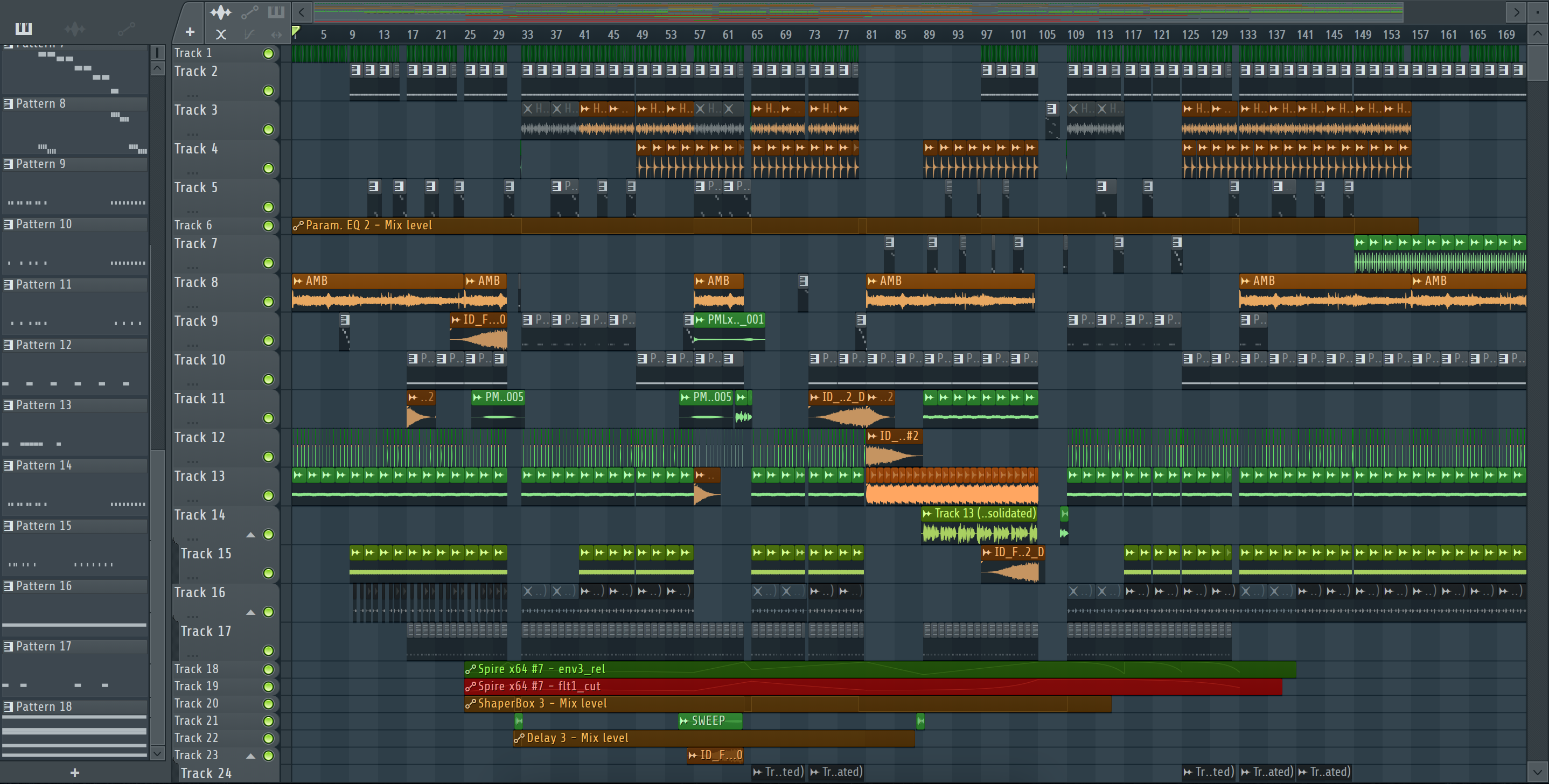The width and height of the screenshot is (1549, 784).
Task: Click the crossfade X icon in playlist toolbar
Action: 221,34
